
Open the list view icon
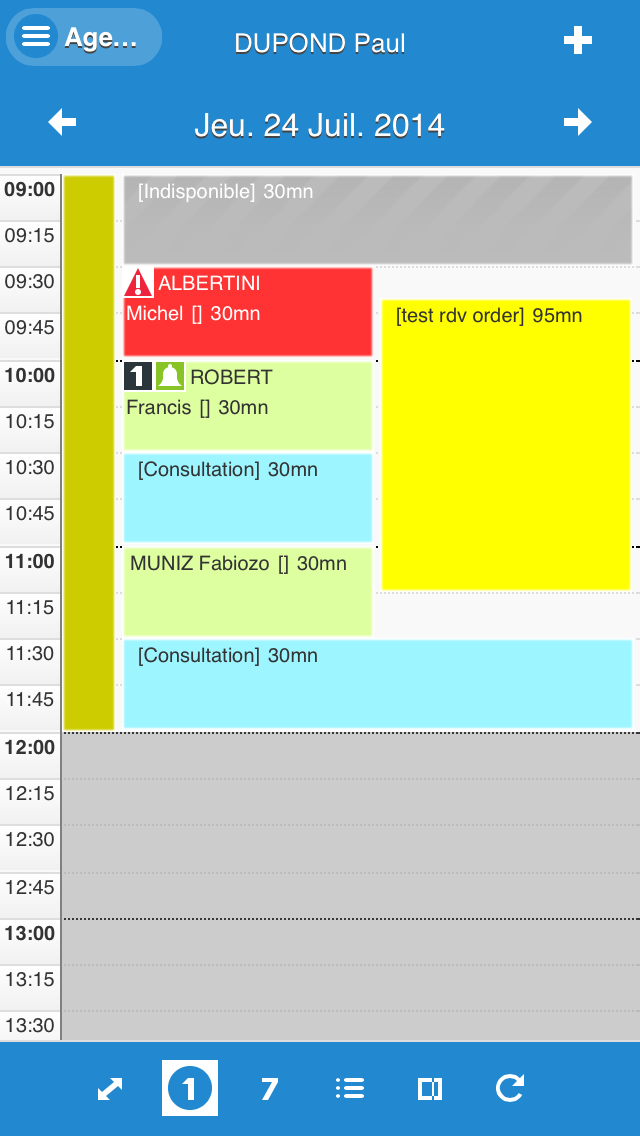(x=350, y=1089)
